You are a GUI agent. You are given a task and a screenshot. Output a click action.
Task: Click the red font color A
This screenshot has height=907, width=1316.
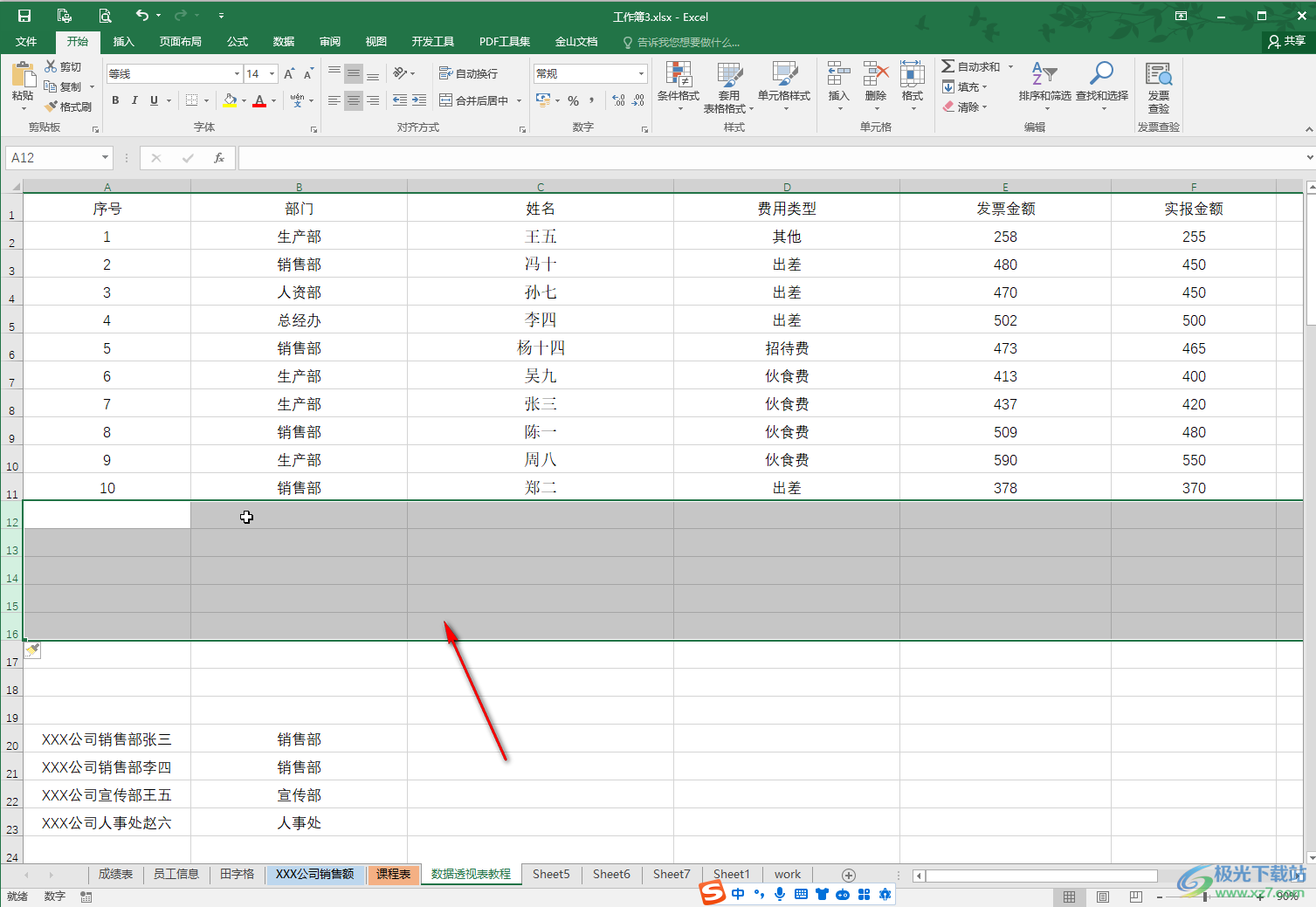click(259, 100)
